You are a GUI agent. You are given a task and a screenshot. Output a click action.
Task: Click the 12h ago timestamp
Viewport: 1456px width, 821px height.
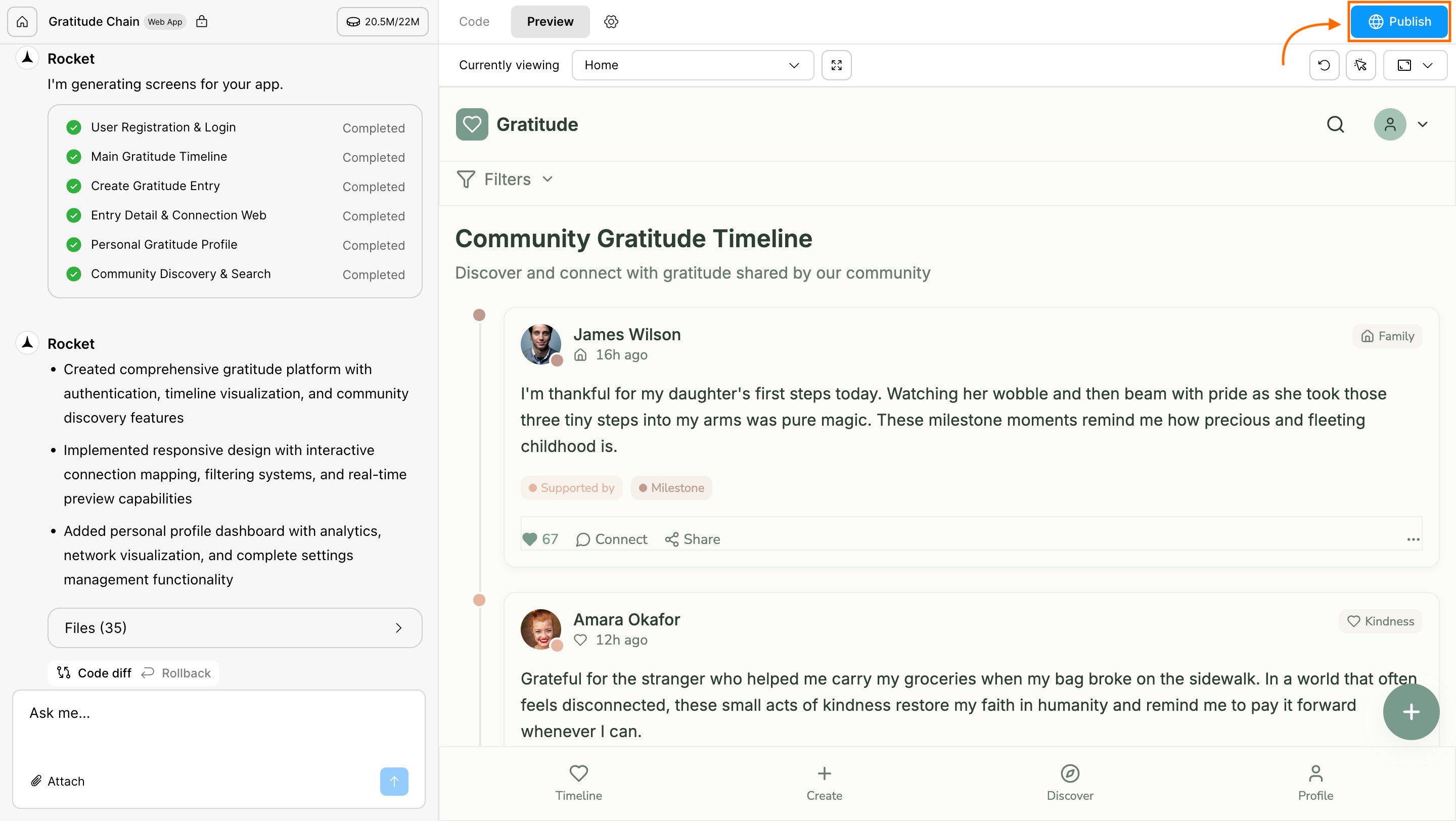coord(621,640)
